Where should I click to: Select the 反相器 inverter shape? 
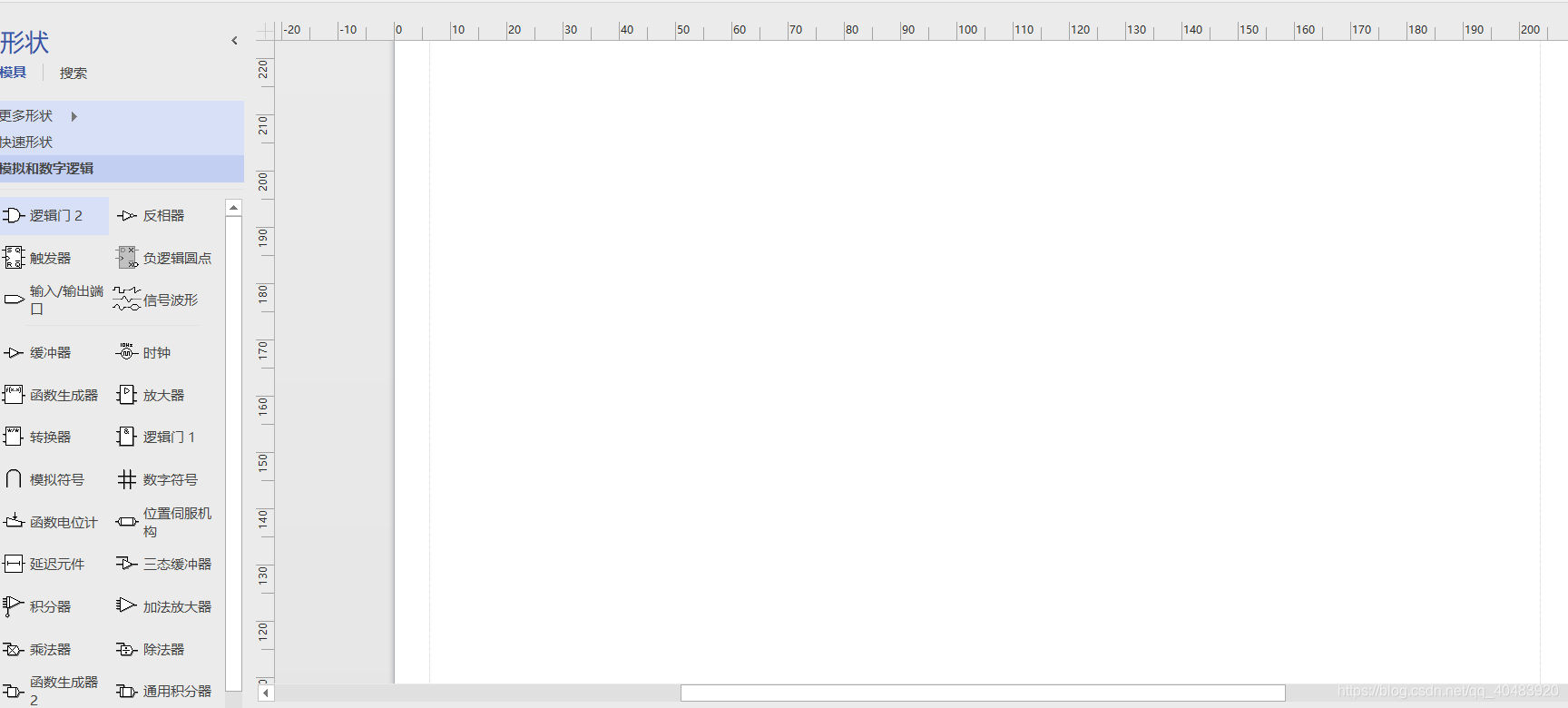151,216
